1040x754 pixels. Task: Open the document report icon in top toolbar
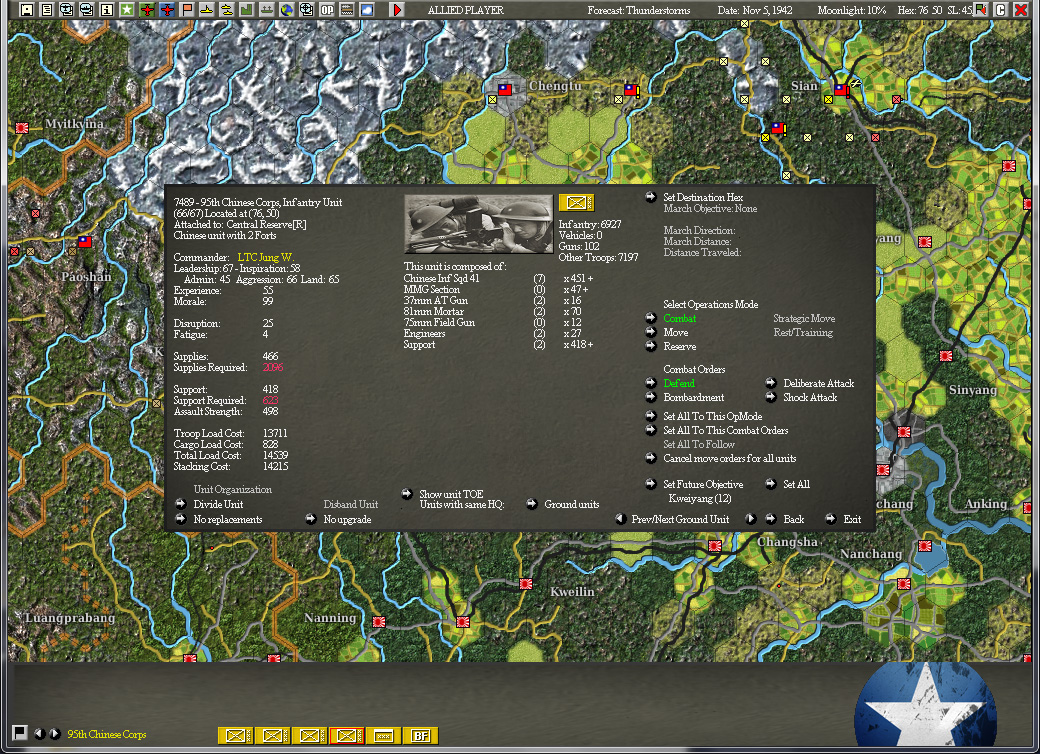pyautogui.click(x=46, y=9)
